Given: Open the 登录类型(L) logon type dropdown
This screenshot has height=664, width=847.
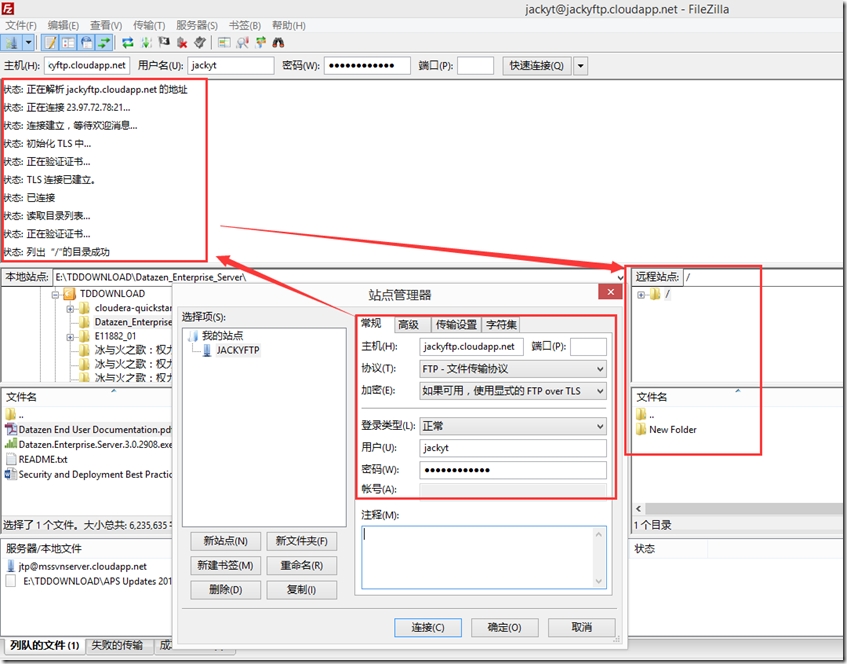Looking at the screenshot, I should (x=513, y=426).
